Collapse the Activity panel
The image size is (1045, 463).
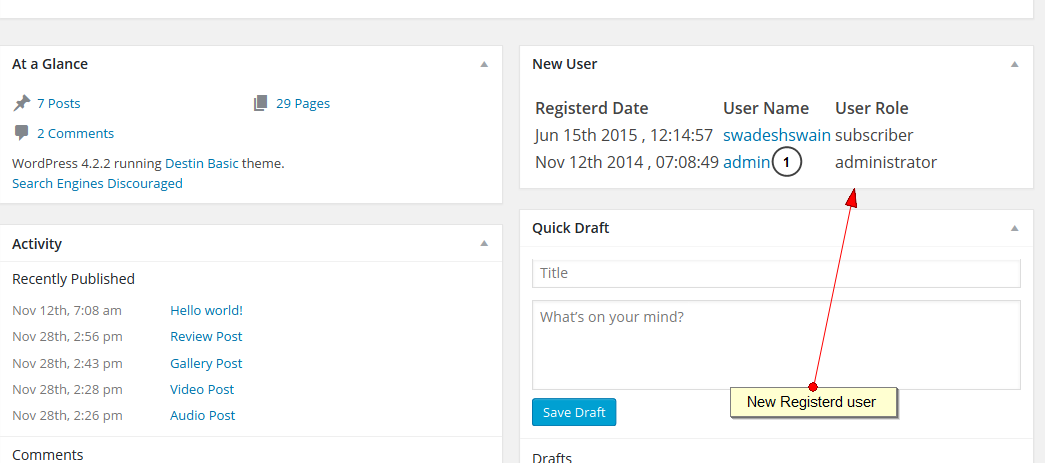click(x=484, y=243)
